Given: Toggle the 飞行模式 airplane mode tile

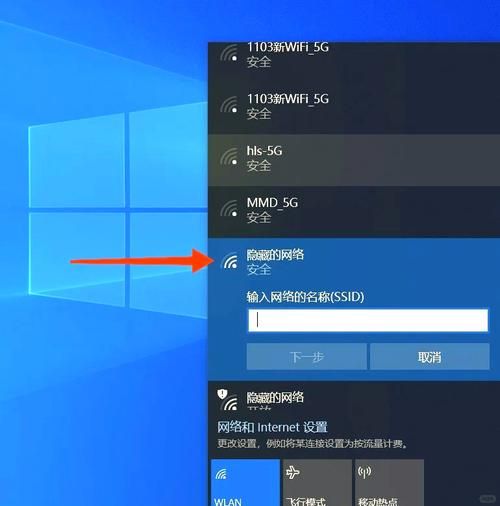Looking at the screenshot, I should (x=317, y=482).
